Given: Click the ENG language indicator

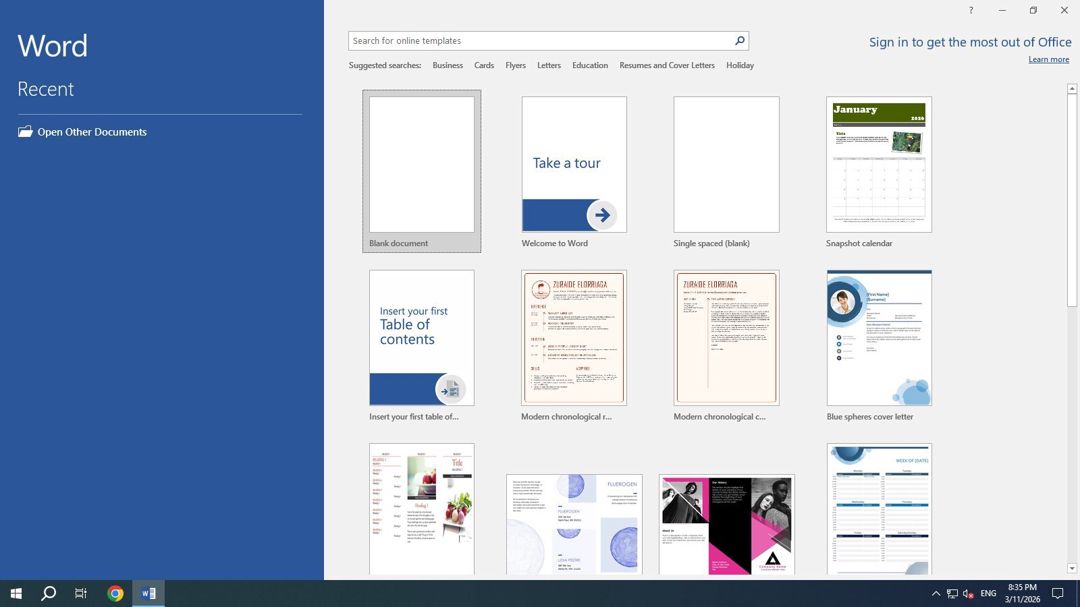Looking at the screenshot, I should (988, 593).
